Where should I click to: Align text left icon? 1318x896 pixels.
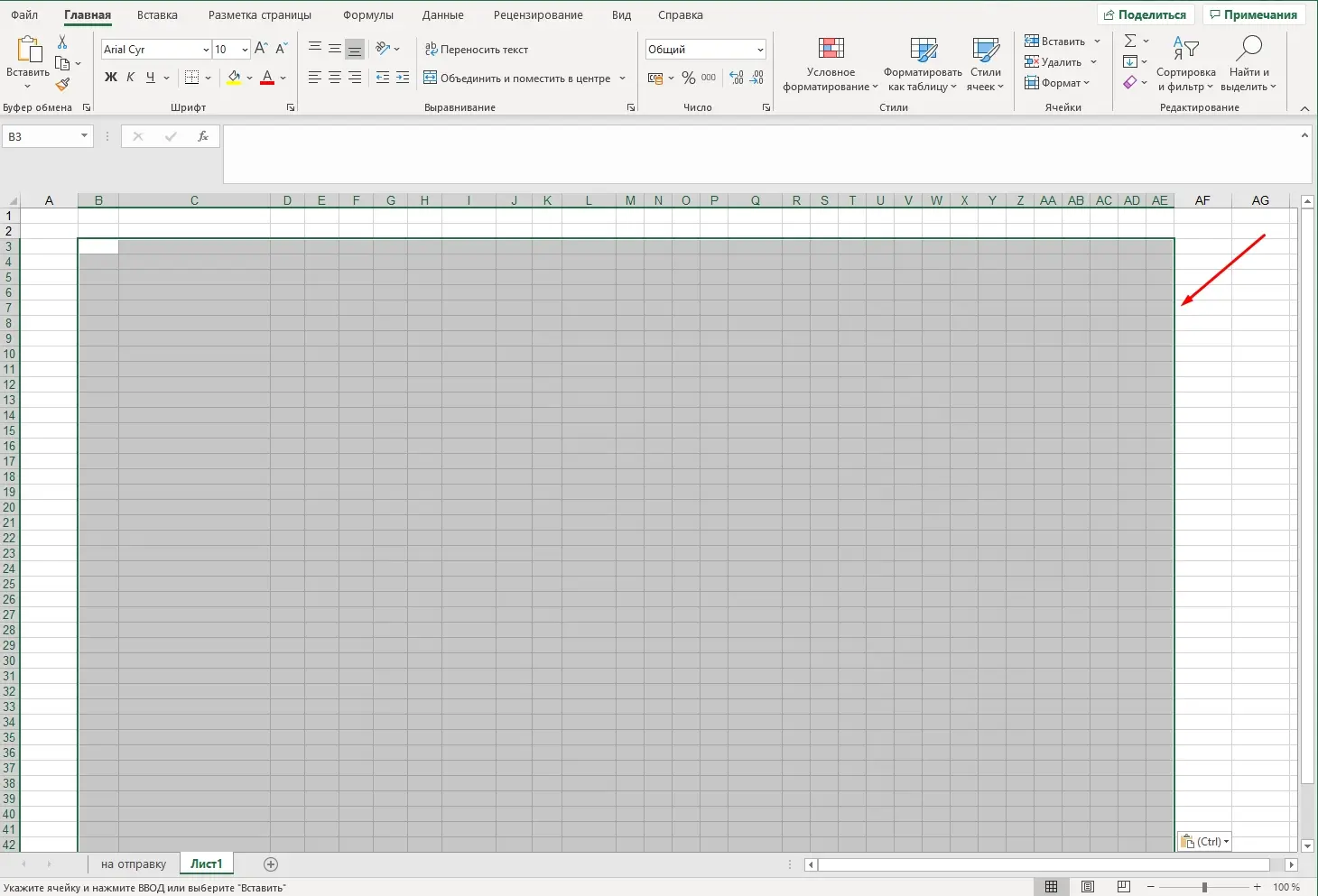315,78
